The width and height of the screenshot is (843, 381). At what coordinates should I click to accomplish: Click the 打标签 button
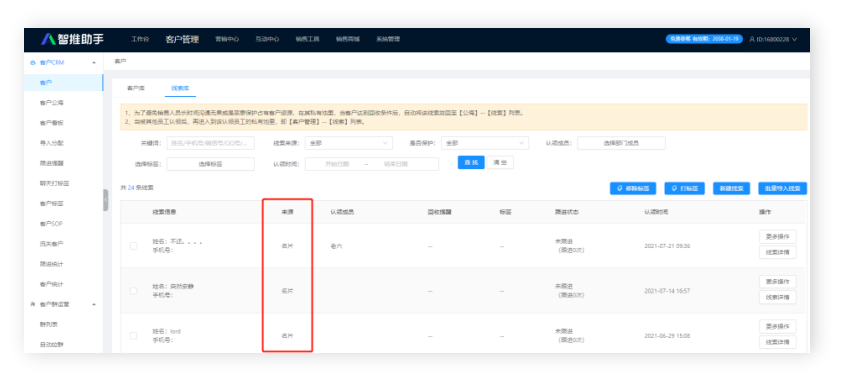click(684, 189)
